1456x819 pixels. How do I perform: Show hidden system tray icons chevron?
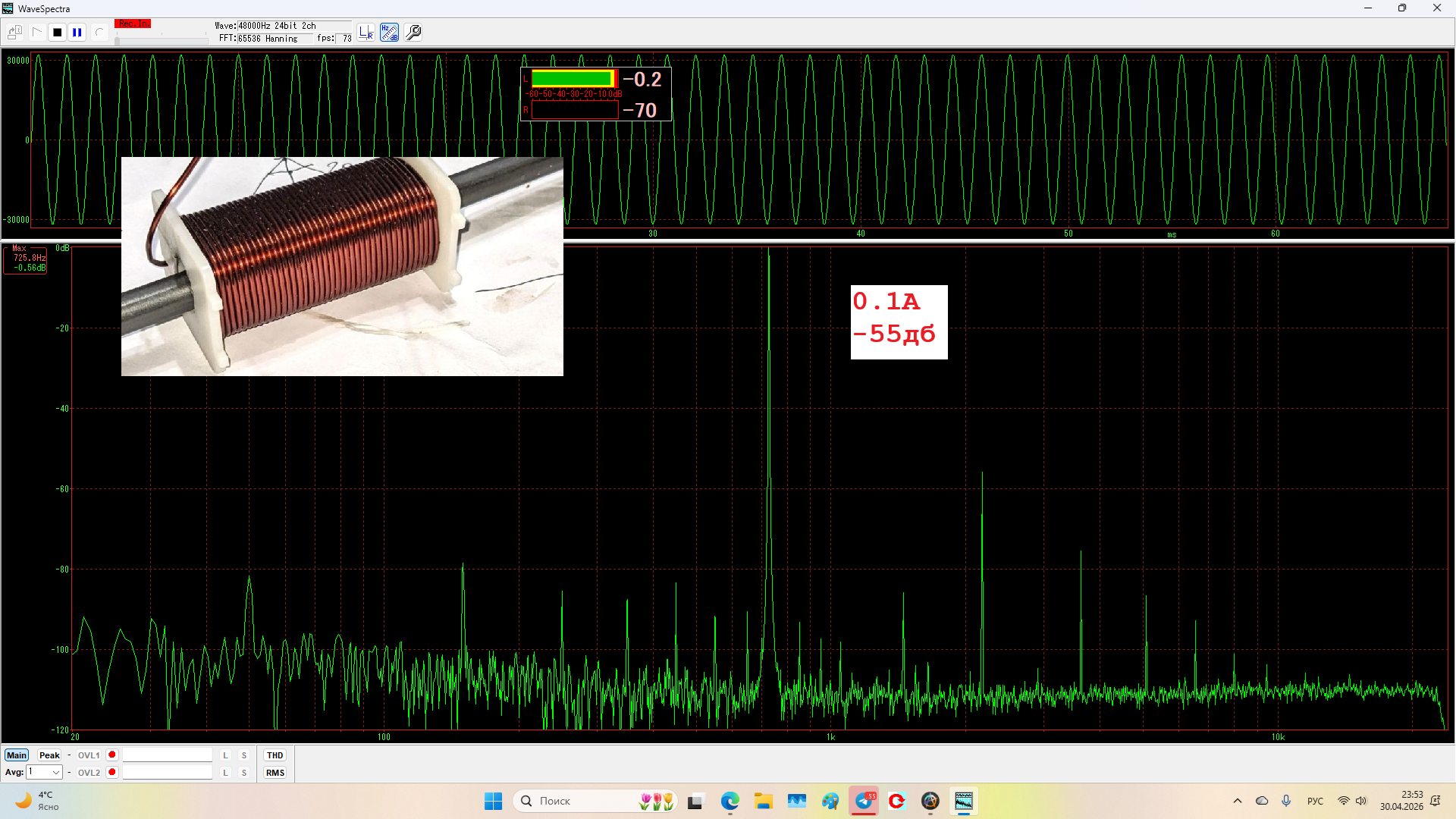(x=1238, y=801)
